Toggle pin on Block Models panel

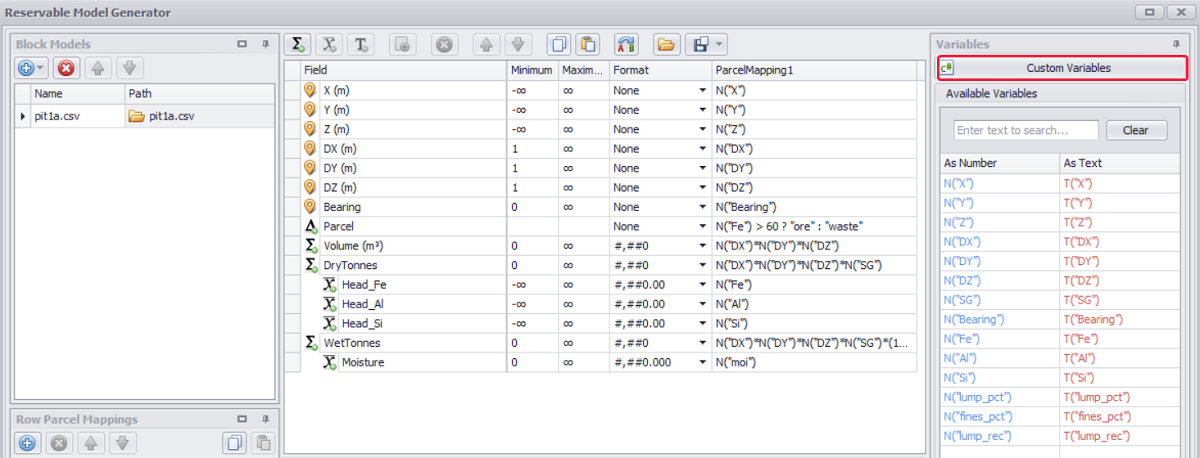(266, 44)
